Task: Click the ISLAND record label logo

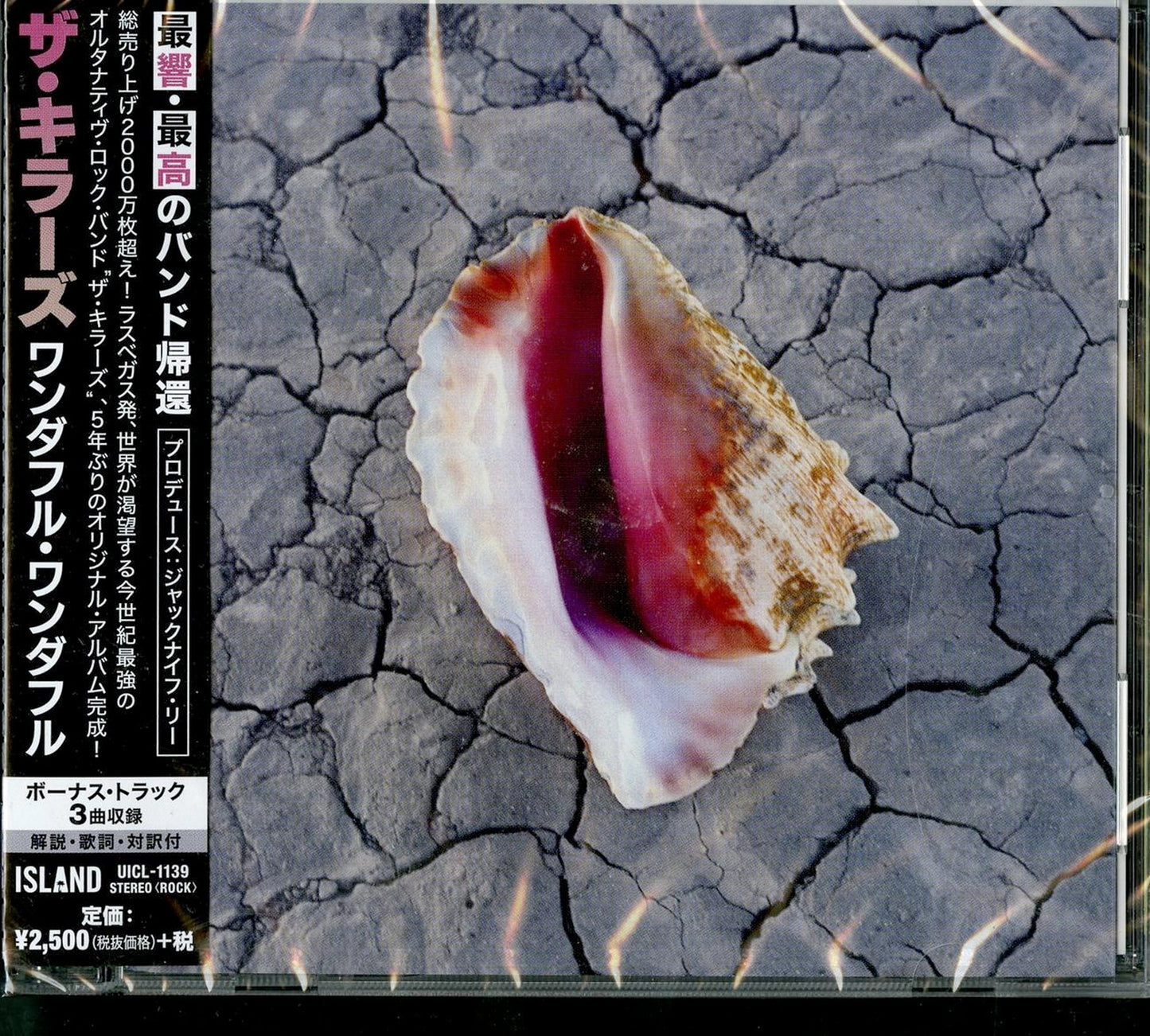Action: click(58, 880)
